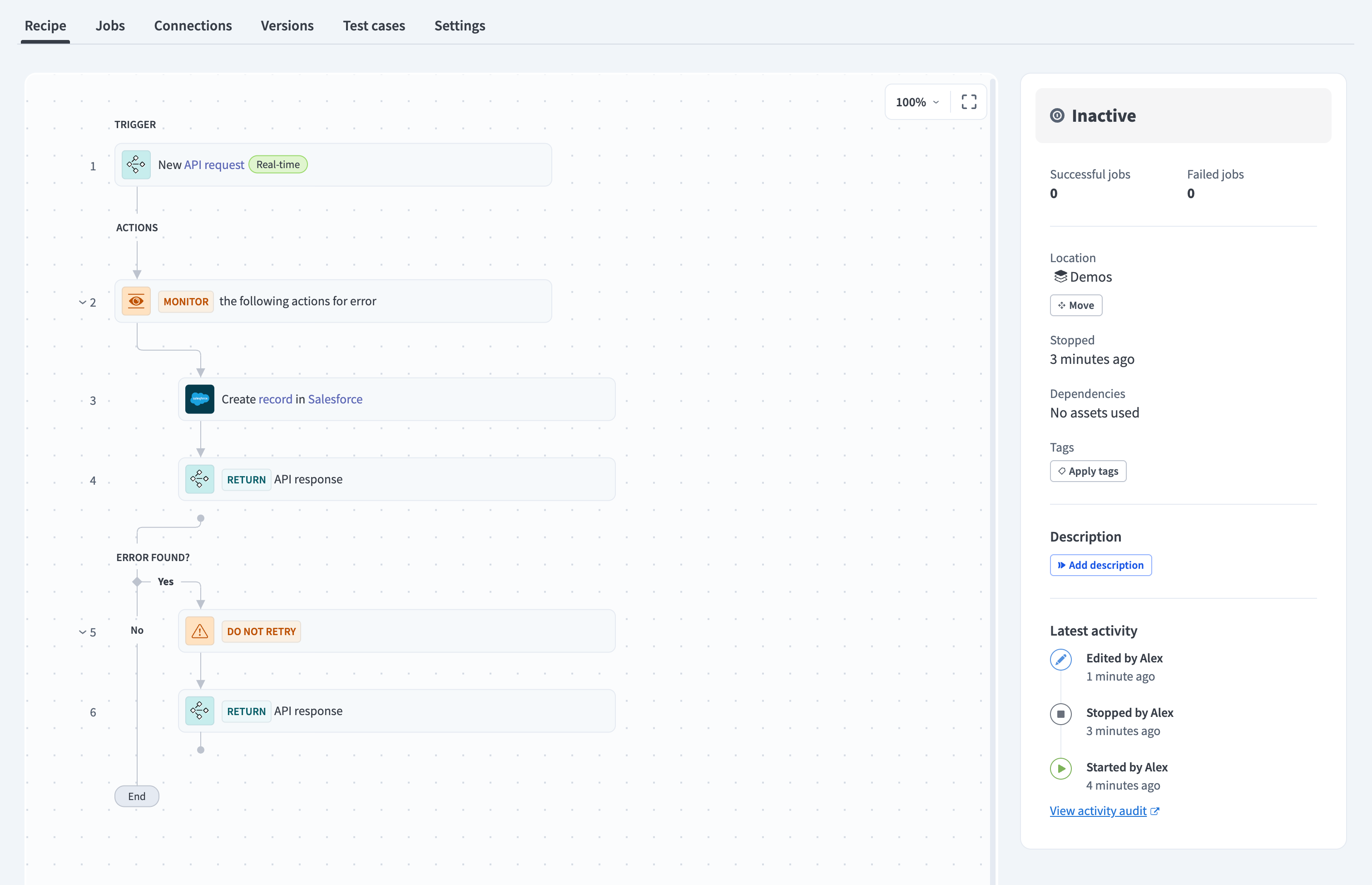1372x885 pixels.
Task: Open the View activity audit link
Action: (1098, 811)
